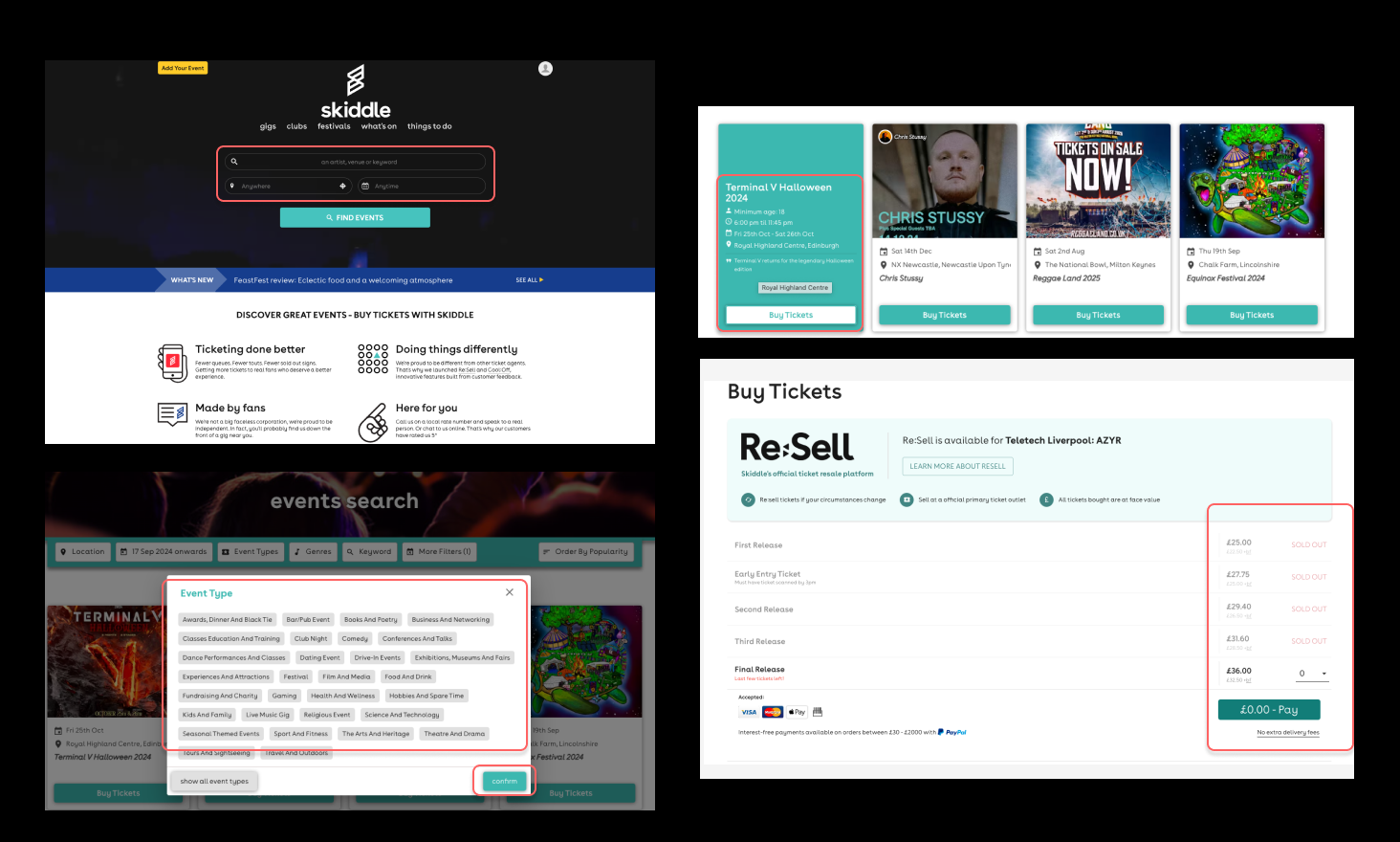
Task: Buy Tickets for Reggae Land 2025
Action: tap(1098, 315)
